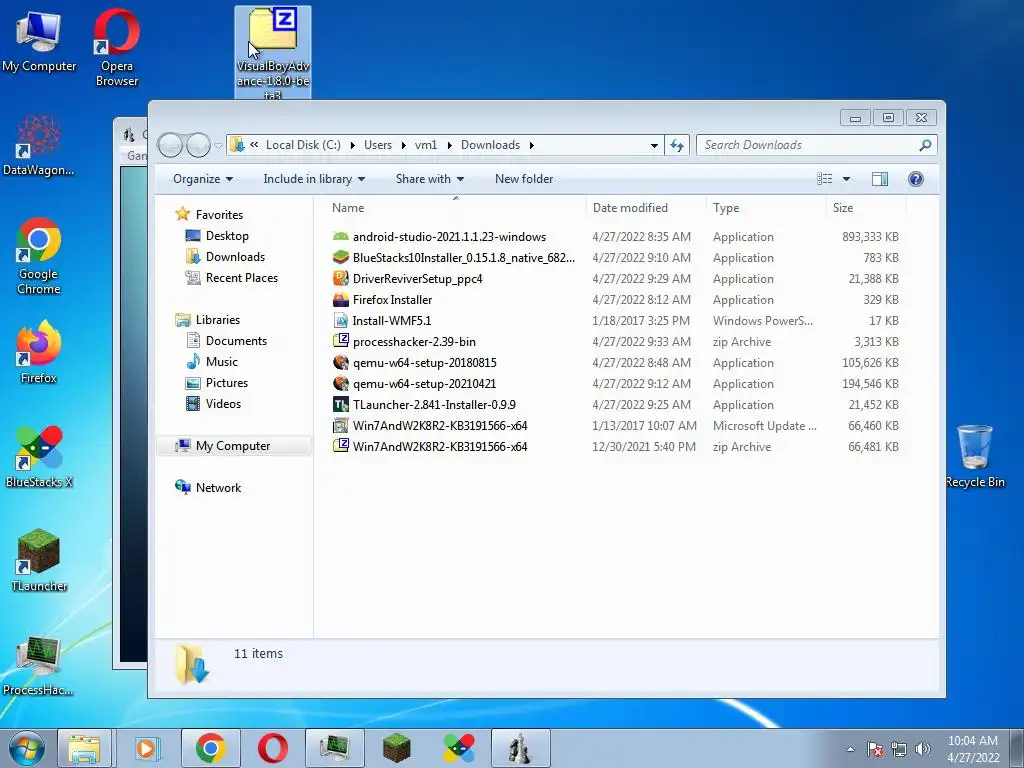The image size is (1024, 768).
Task: Click the Windows Start button
Action: pyautogui.click(x=26, y=748)
